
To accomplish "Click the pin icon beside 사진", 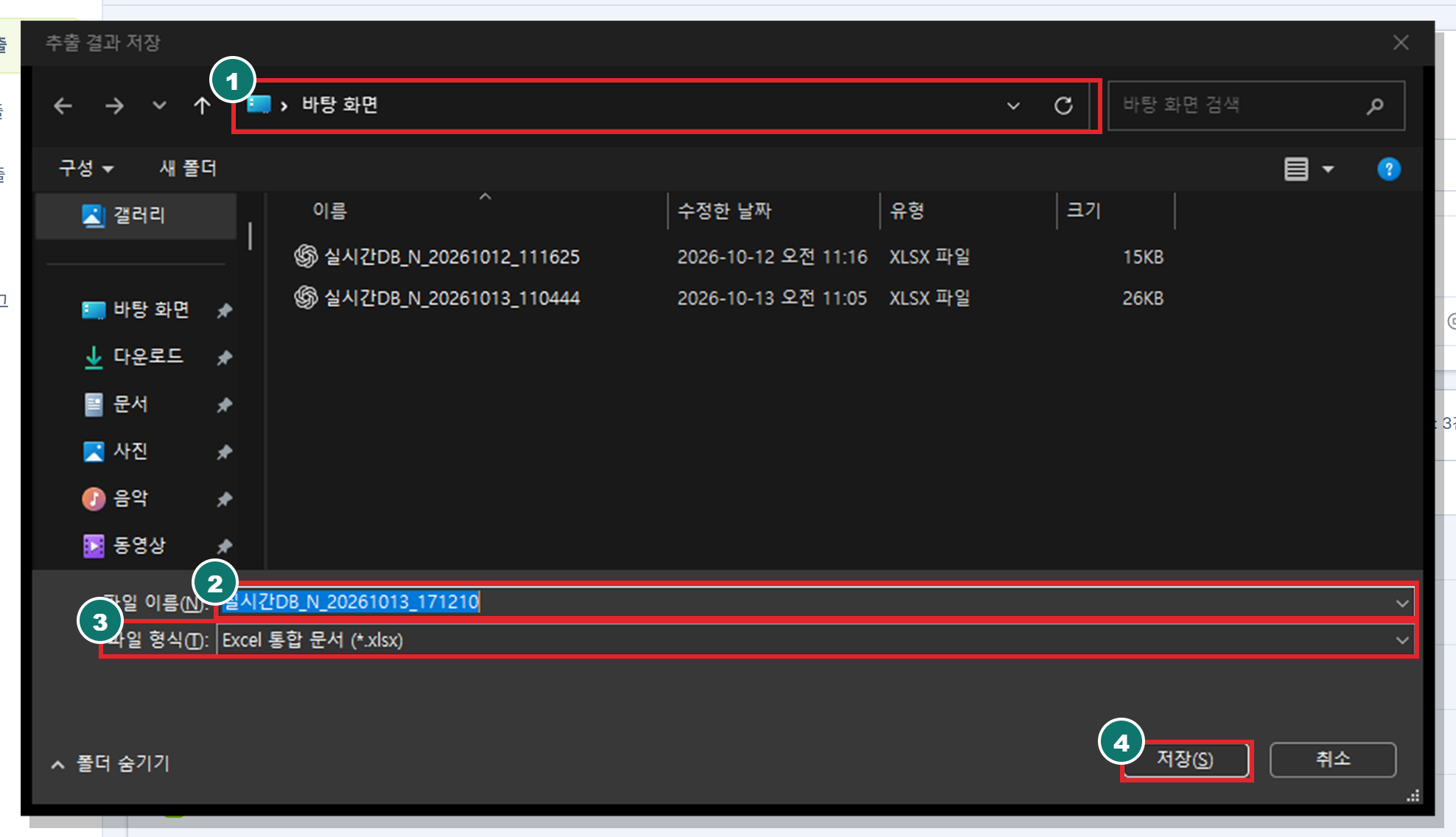I will (225, 452).
